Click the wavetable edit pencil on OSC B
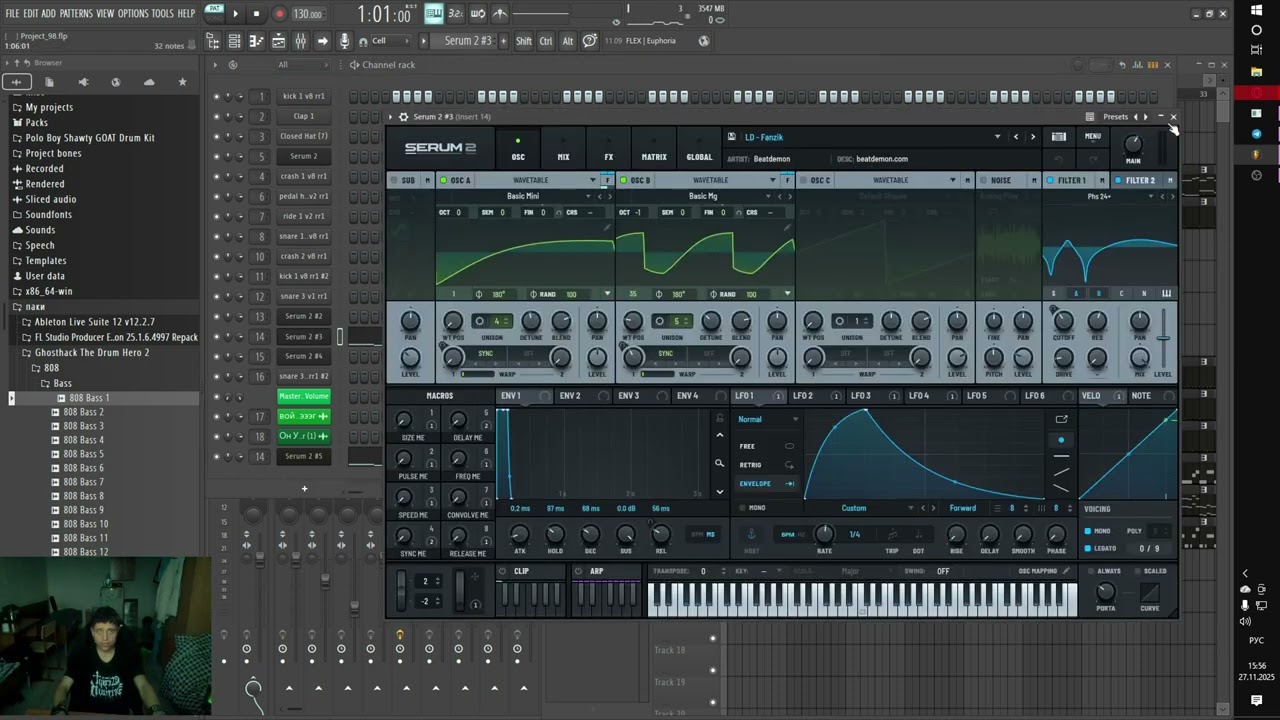The width and height of the screenshot is (1280, 720). [786, 228]
